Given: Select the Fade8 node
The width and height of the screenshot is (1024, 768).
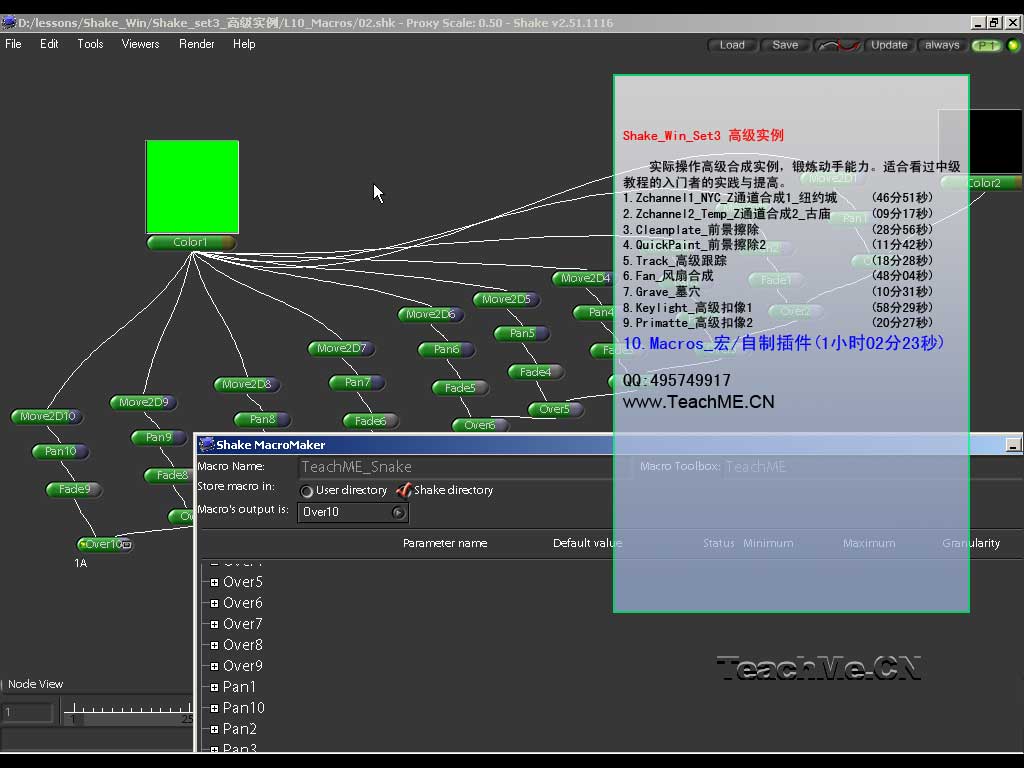Looking at the screenshot, I should (170, 475).
